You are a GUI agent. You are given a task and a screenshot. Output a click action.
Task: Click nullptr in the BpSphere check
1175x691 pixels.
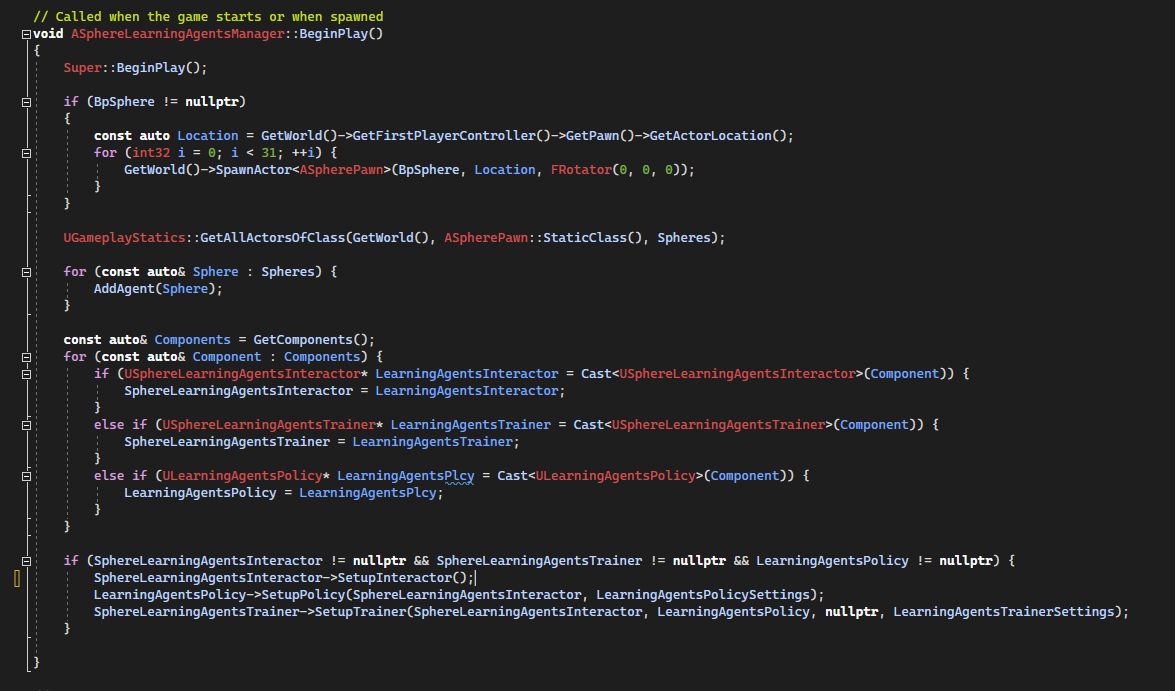coord(211,101)
